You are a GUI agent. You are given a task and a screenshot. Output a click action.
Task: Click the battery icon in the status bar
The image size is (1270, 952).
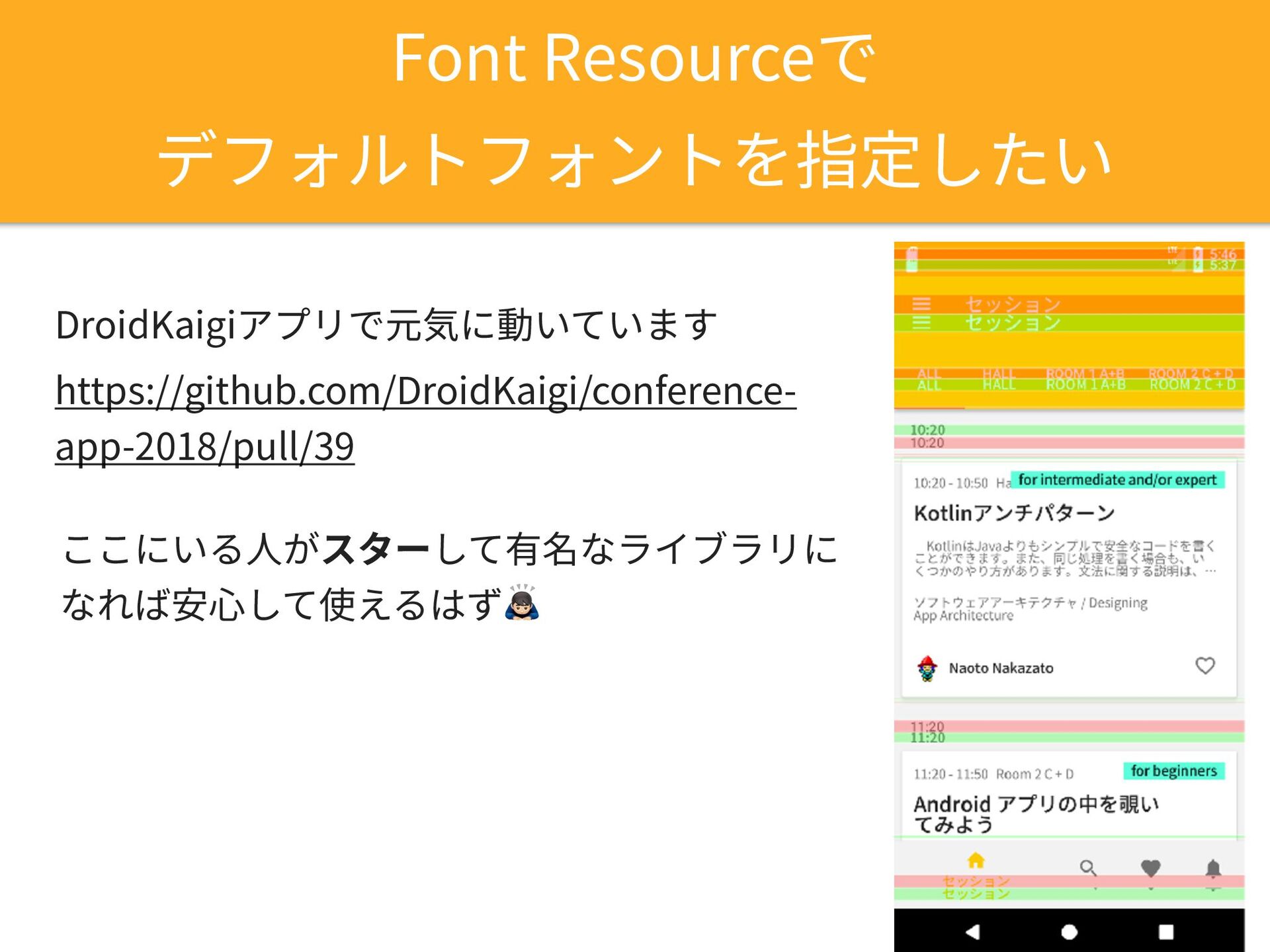1197,259
